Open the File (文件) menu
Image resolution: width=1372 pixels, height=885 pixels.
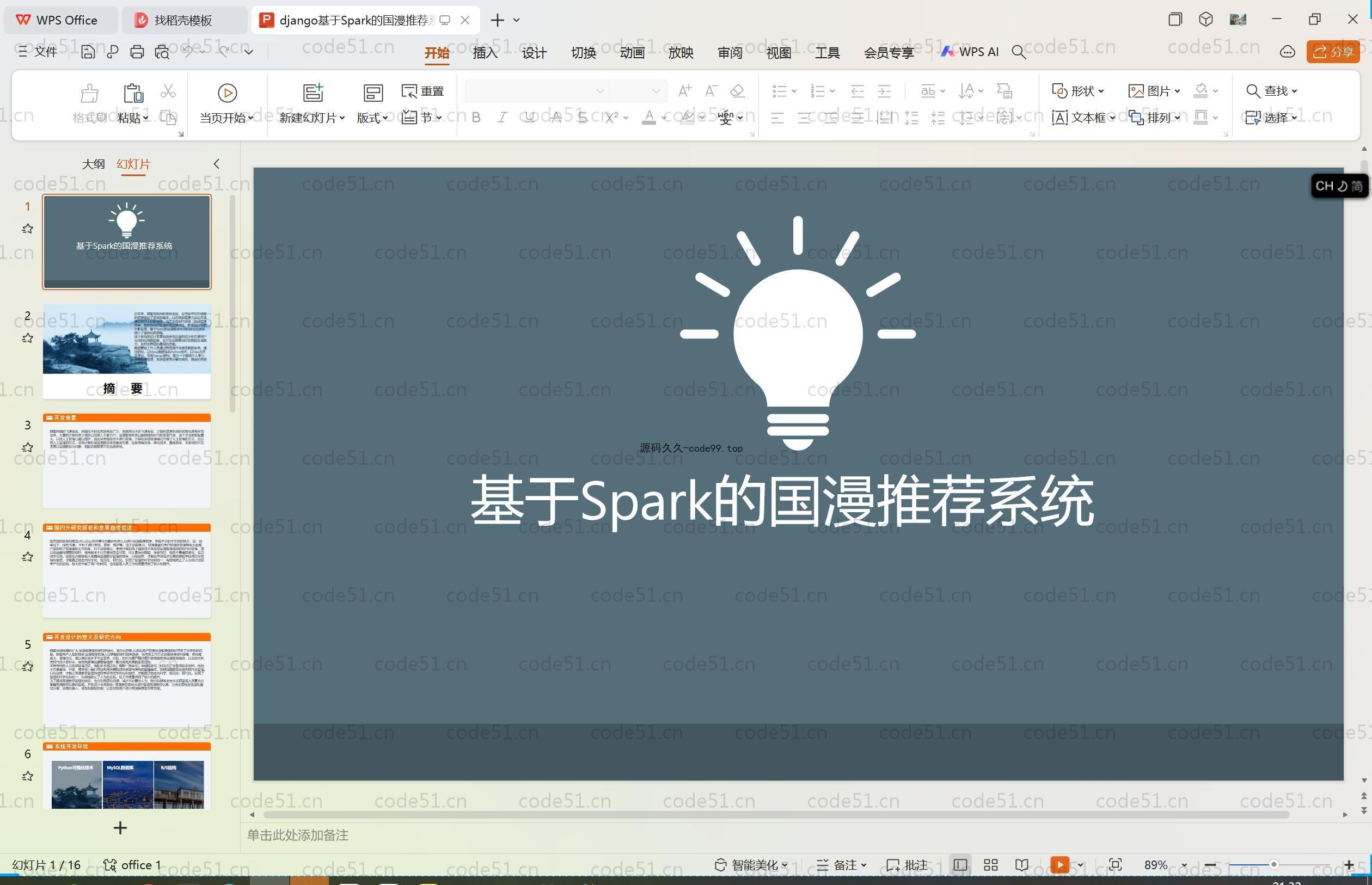pyautogui.click(x=38, y=52)
